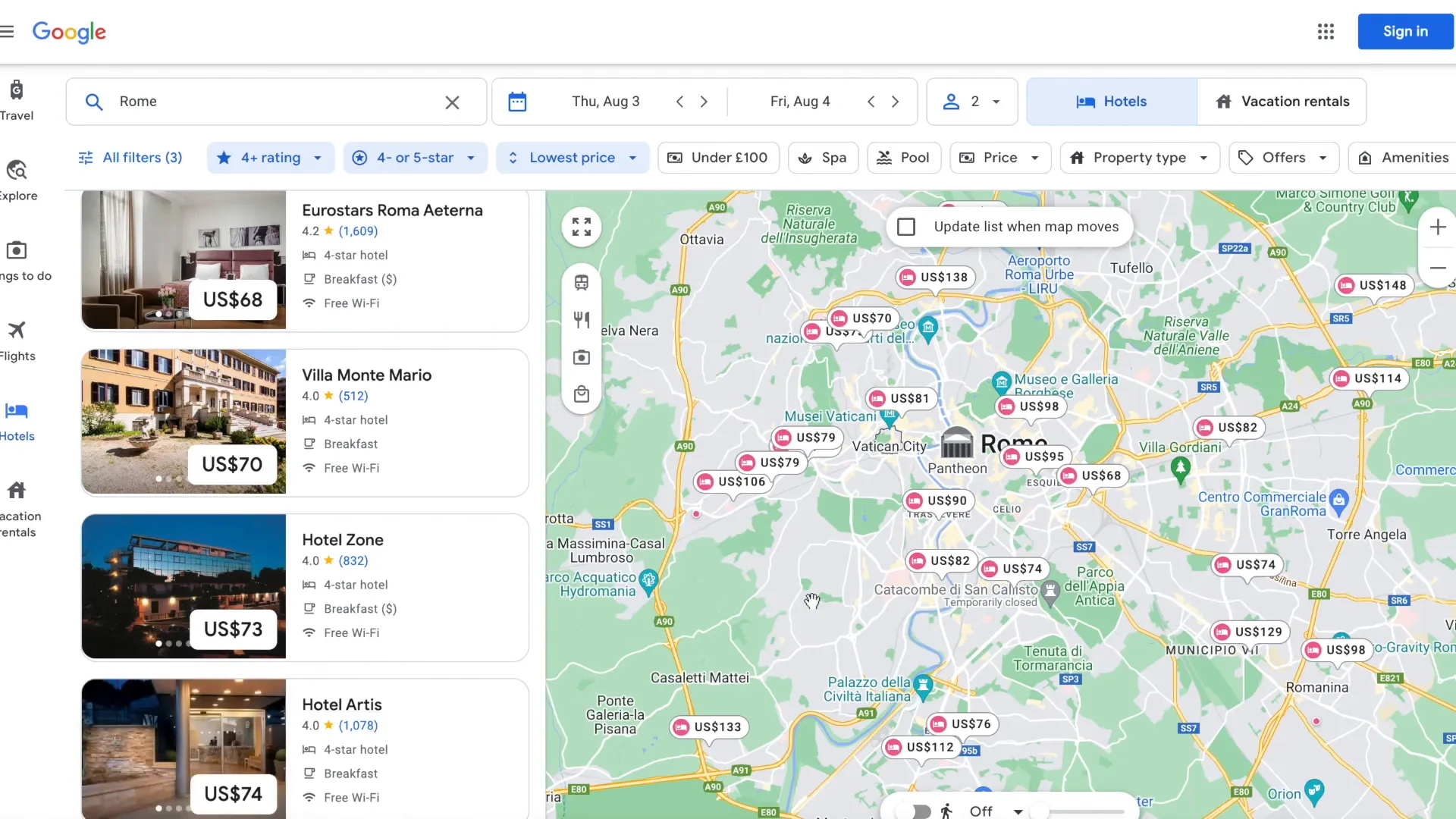1456x819 pixels.
Task: Toggle the Pool filter chip
Action: click(903, 158)
